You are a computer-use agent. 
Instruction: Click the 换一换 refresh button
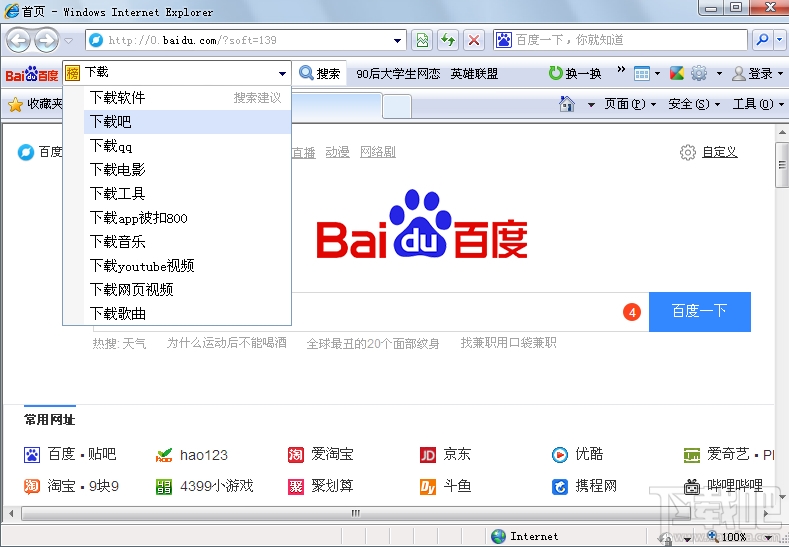tap(575, 73)
